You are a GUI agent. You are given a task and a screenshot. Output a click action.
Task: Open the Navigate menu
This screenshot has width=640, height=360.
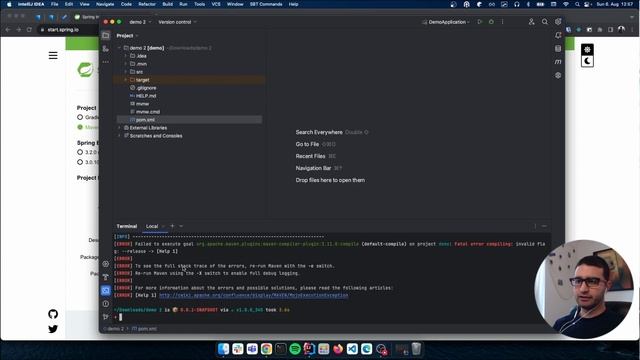105,4
